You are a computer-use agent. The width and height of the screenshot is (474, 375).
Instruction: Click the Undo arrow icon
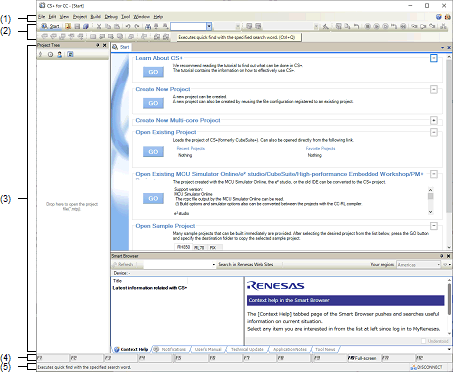pos(128,26)
